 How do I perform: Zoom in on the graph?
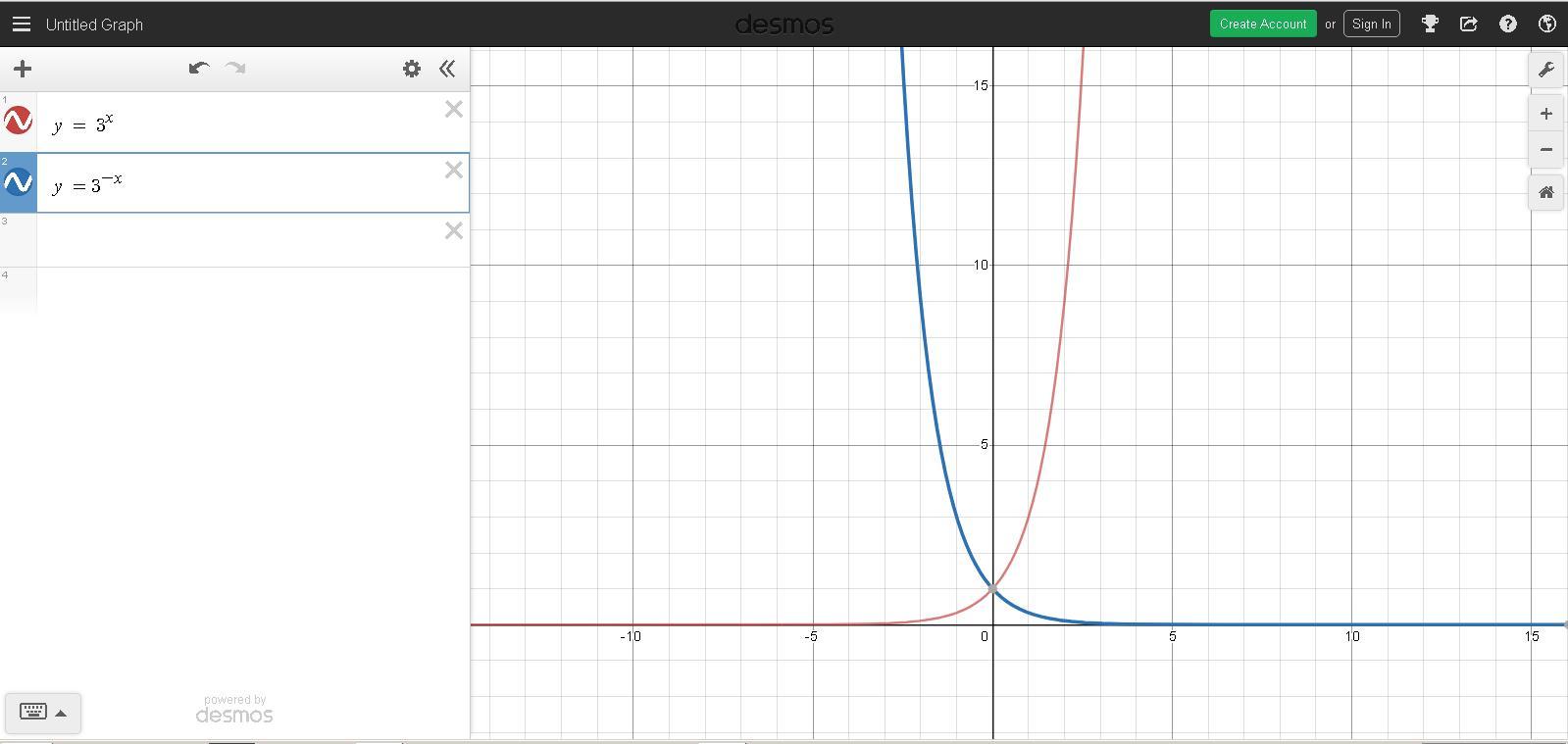1546,114
